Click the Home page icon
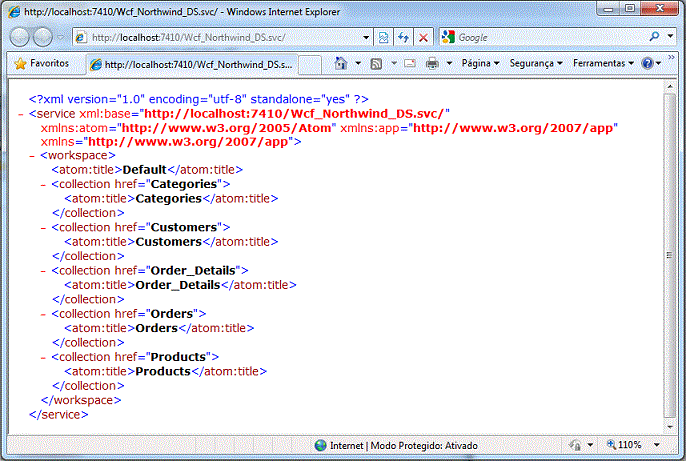Screen dimensions: 686x461 pos(341,64)
